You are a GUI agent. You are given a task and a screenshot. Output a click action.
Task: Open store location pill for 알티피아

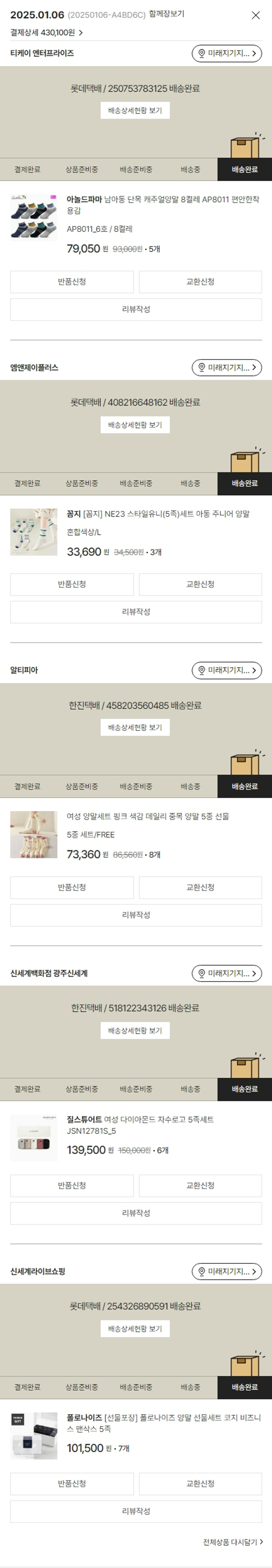(x=227, y=670)
